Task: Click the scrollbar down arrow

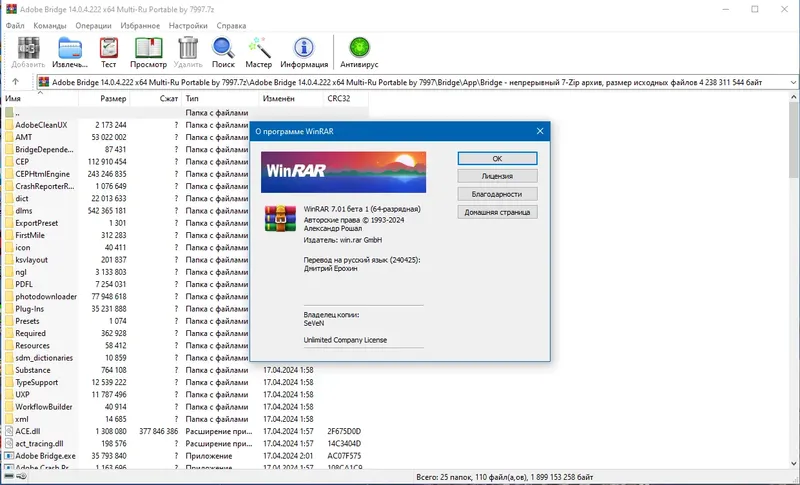Action: click(x=793, y=464)
